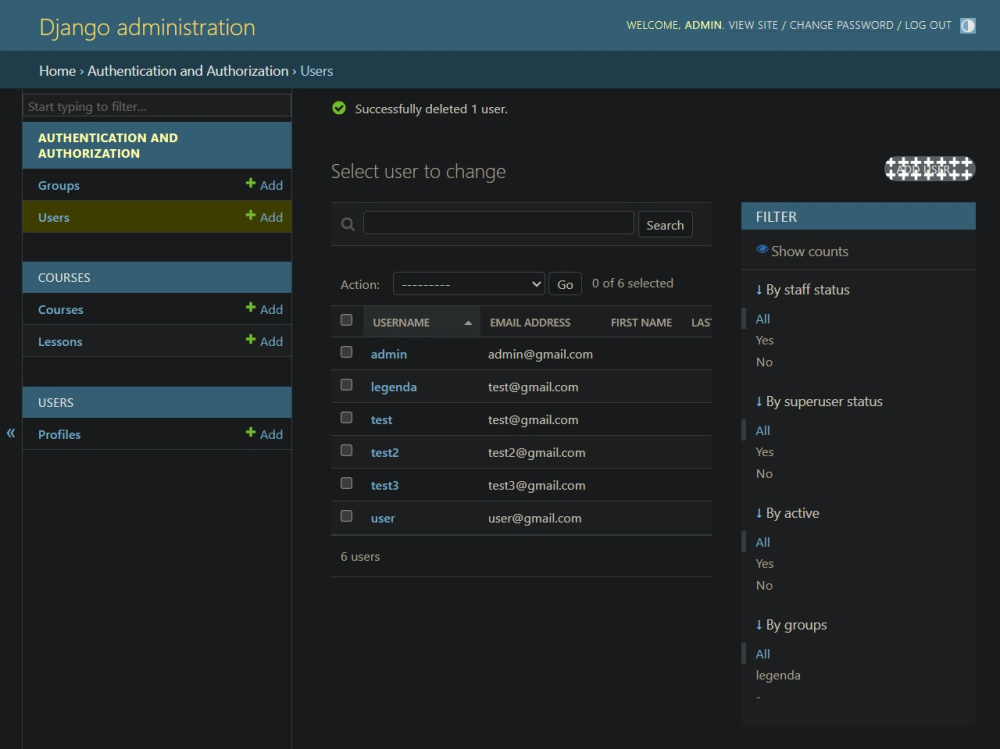
Task: Check the box for user test3
Action: tap(346, 484)
